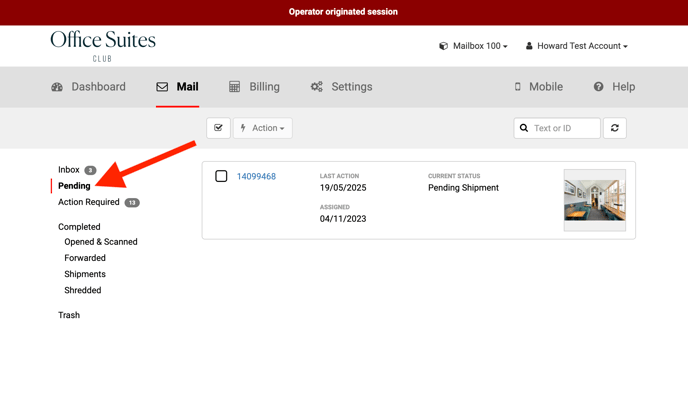Open the Billing tab

coord(254,87)
